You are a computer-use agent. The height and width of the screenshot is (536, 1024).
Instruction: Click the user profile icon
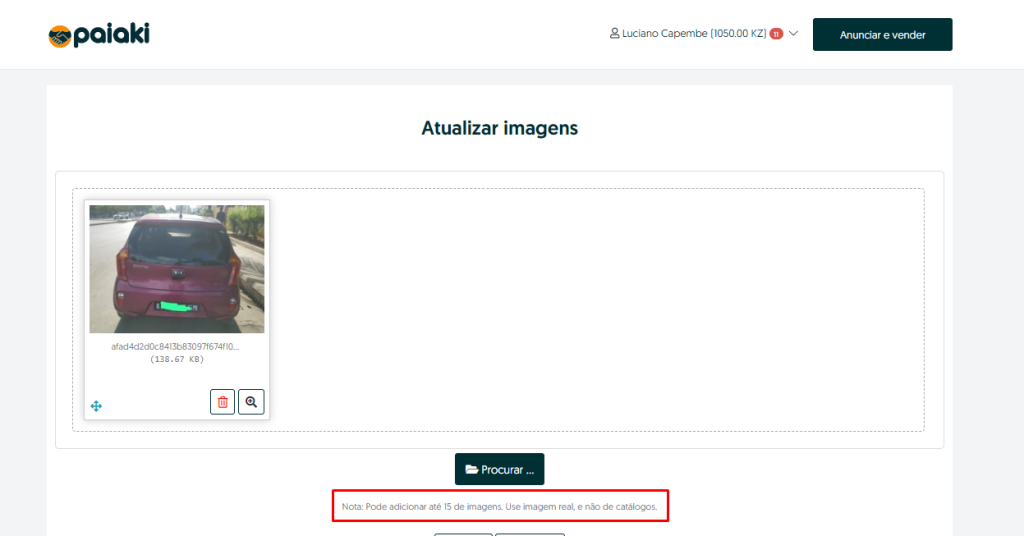point(614,33)
